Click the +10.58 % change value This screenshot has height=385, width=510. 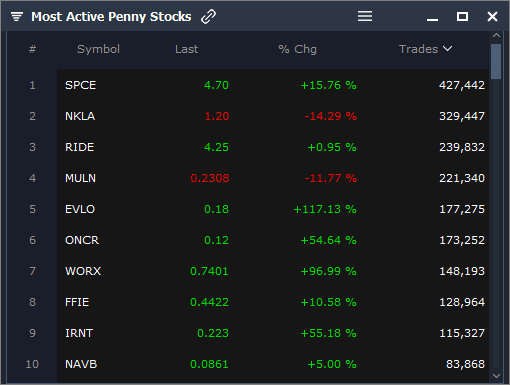coord(328,302)
